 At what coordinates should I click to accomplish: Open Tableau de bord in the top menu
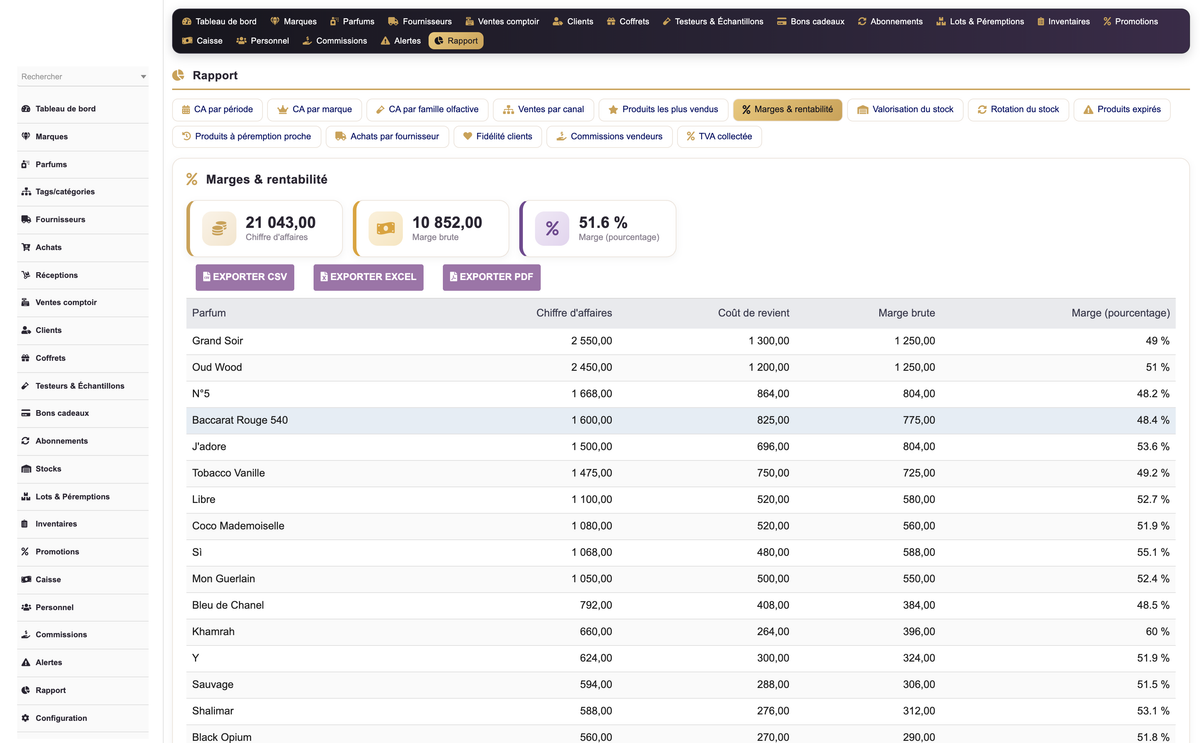coord(219,21)
